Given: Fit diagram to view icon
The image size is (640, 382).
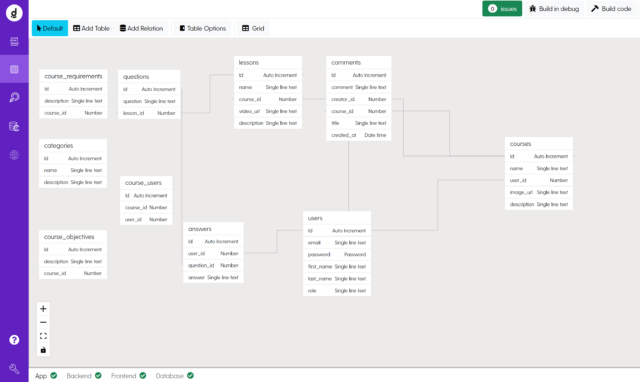Looking at the screenshot, I should pos(43,336).
